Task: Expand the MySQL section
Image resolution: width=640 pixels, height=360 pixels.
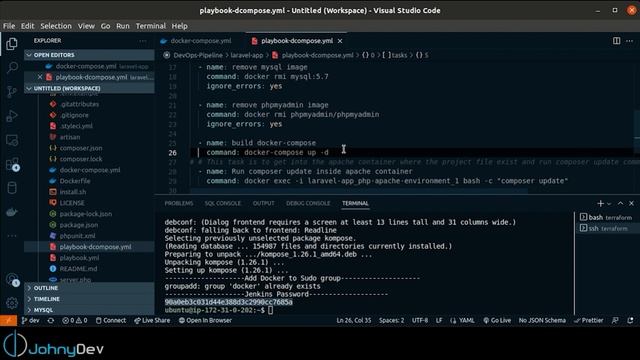Action: (89, 310)
